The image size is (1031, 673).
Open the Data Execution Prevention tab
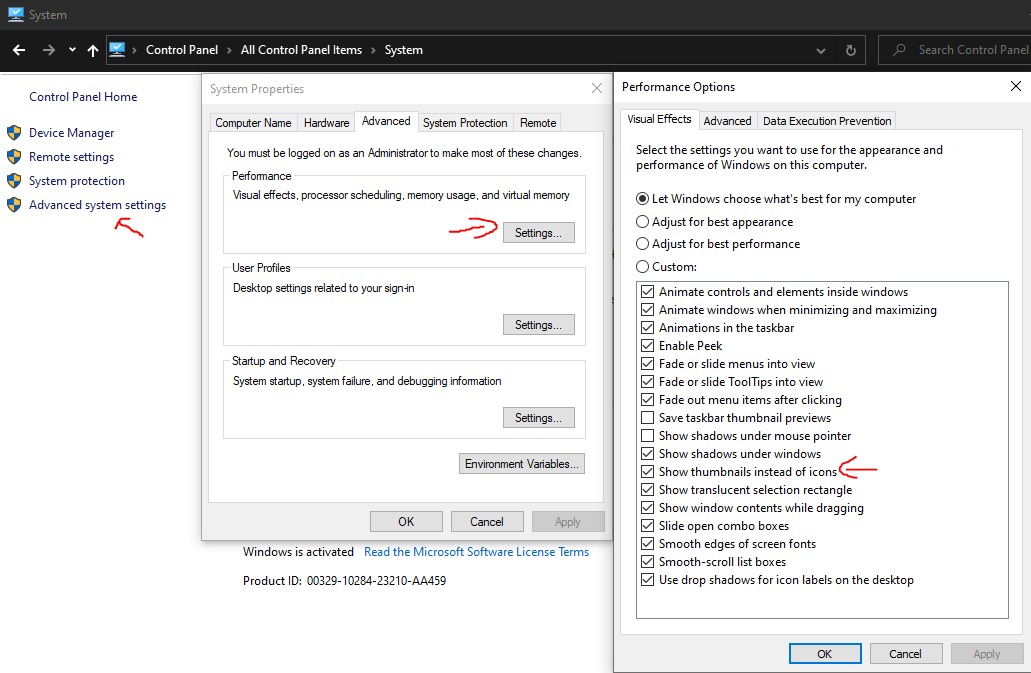click(x=826, y=120)
